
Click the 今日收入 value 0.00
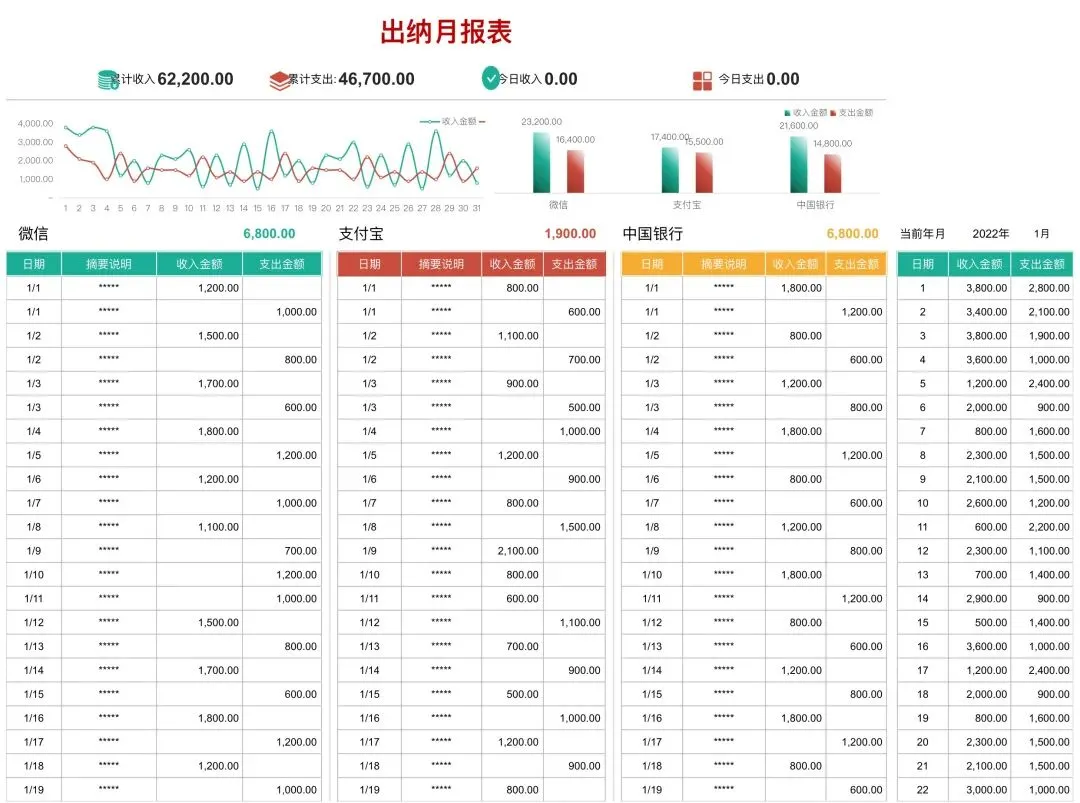(561, 79)
